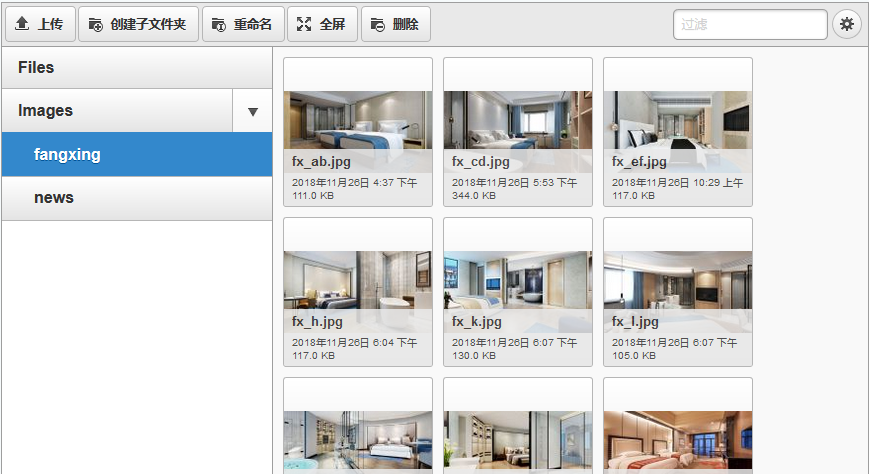869x474 pixels.
Task: Click the delete (删除) button
Action: pyautogui.click(x=395, y=24)
